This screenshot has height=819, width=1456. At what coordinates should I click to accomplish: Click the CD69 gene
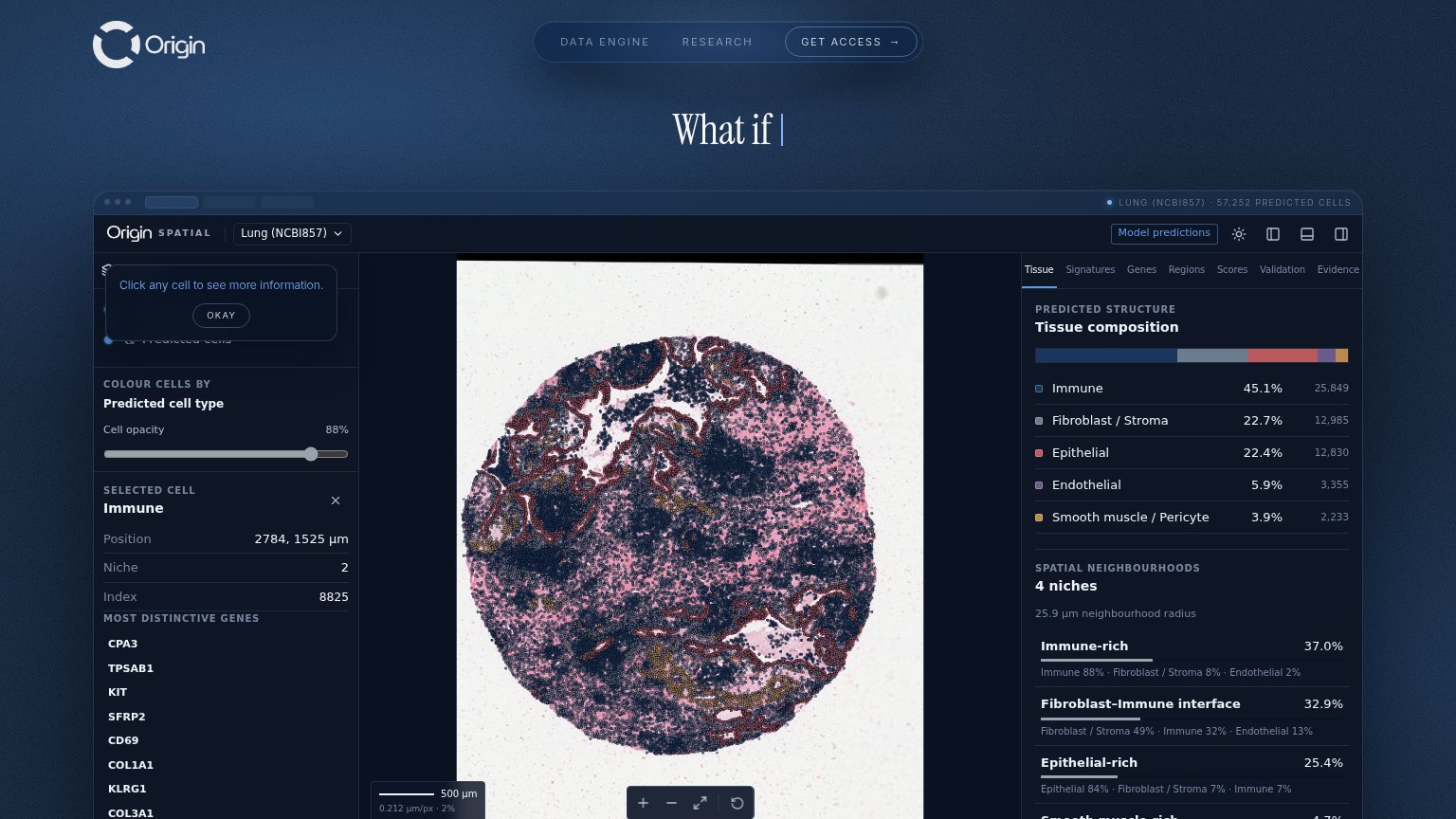(x=123, y=740)
